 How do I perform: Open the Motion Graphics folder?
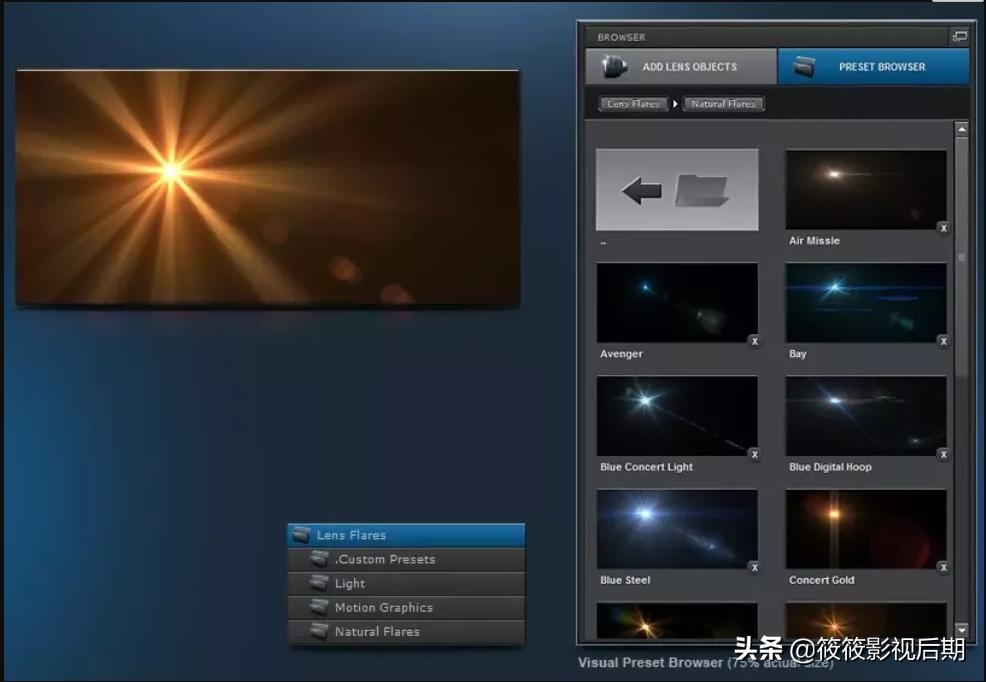pyautogui.click(x=406, y=607)
